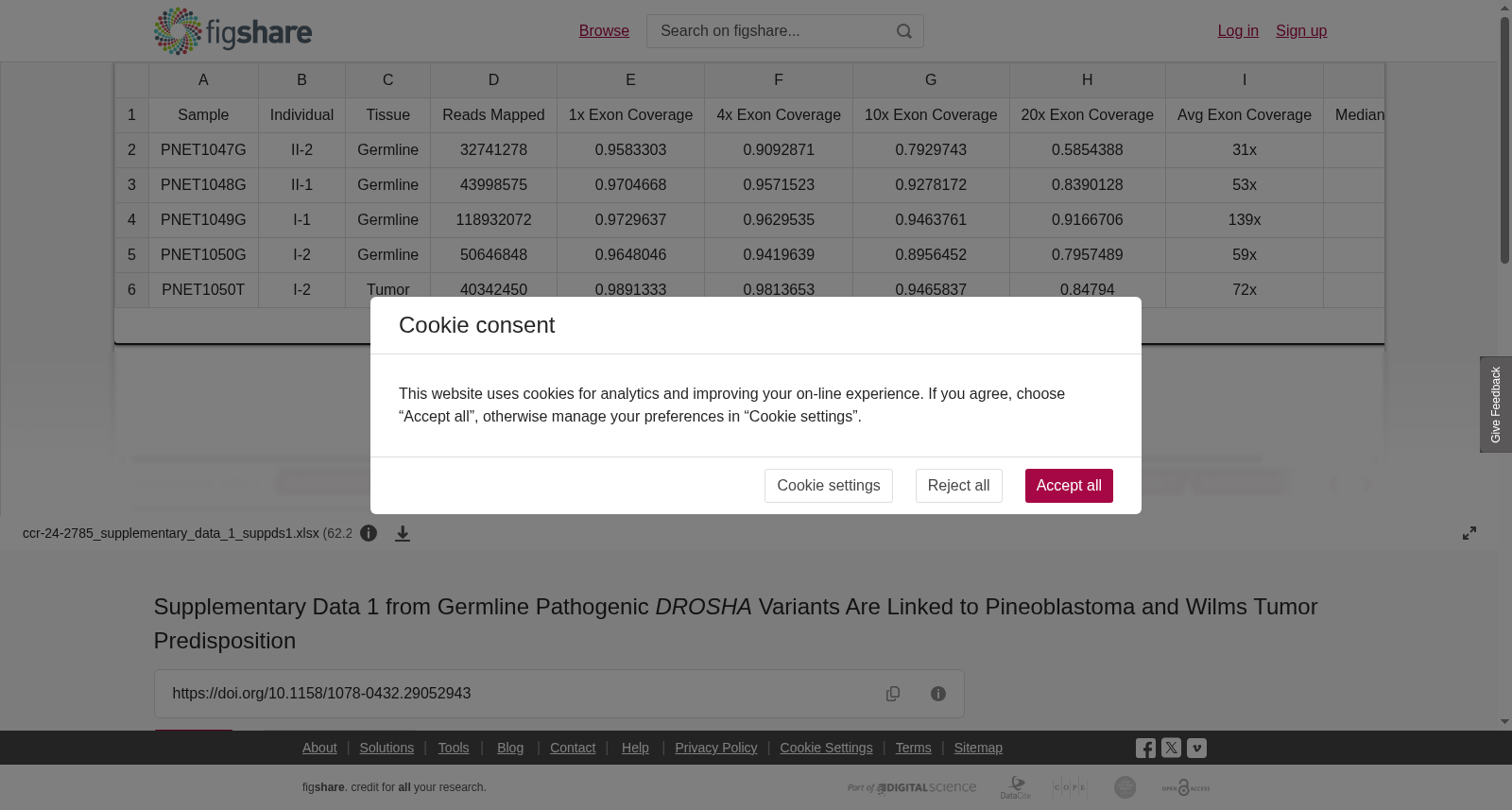Open the DOI information icon

pos(938,694)
